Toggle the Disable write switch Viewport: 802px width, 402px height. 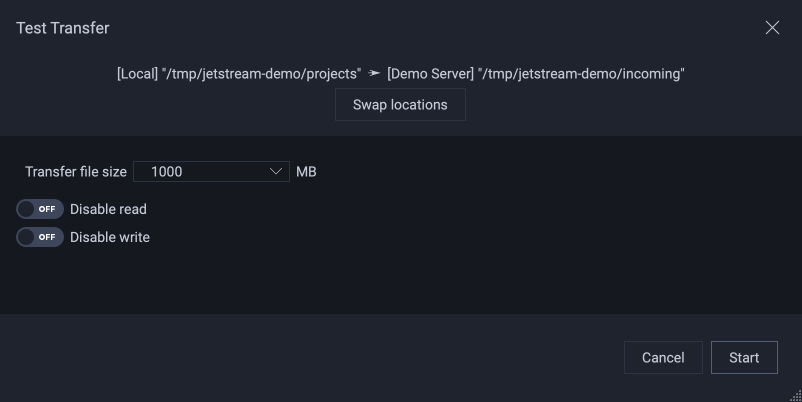click(40, 237)
